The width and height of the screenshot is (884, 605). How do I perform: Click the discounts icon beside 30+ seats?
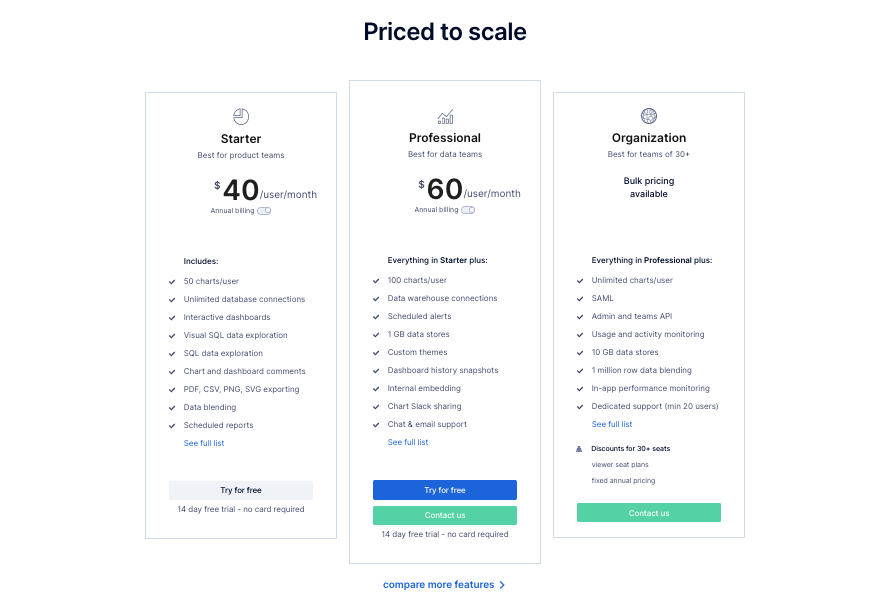coord(579,449)
